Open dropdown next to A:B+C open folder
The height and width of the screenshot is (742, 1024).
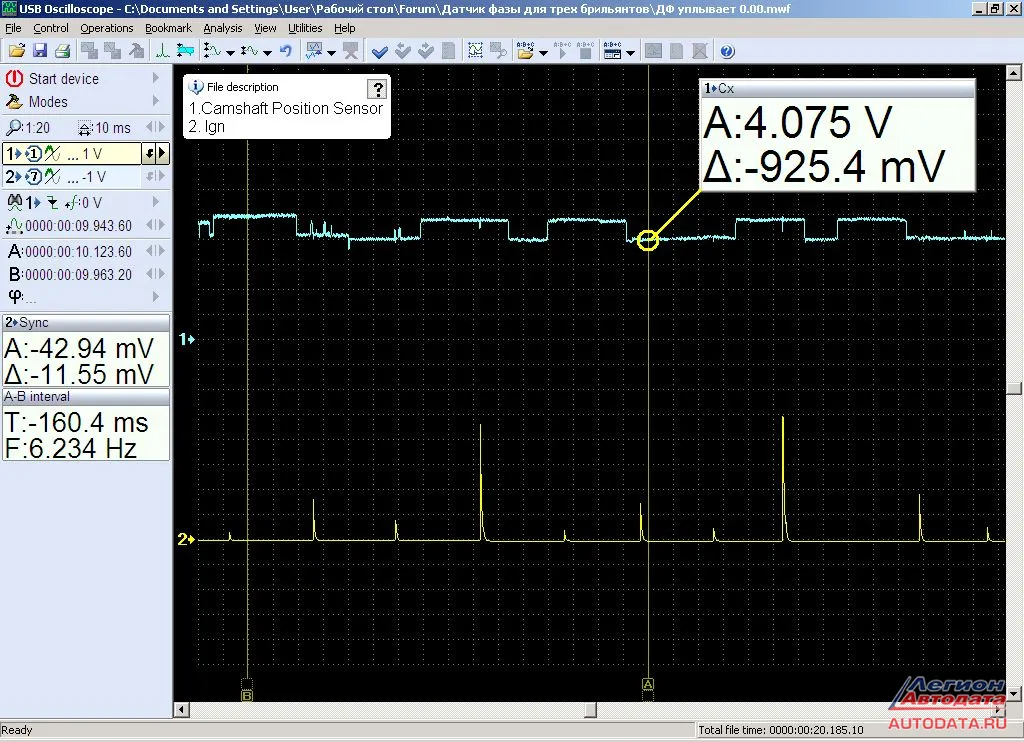pos(543,52)
